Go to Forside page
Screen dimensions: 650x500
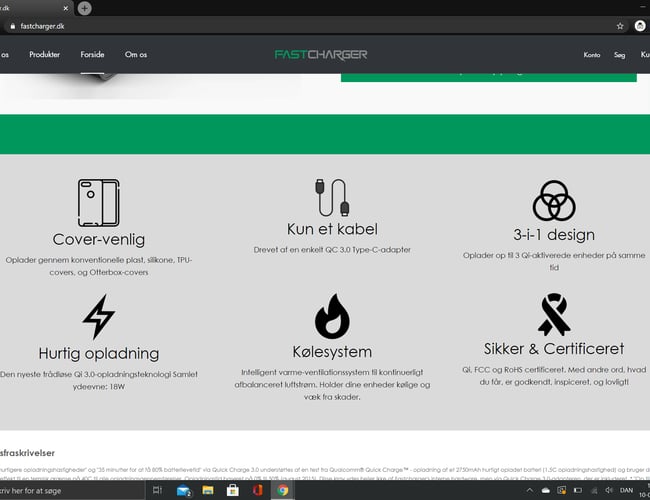92,54
